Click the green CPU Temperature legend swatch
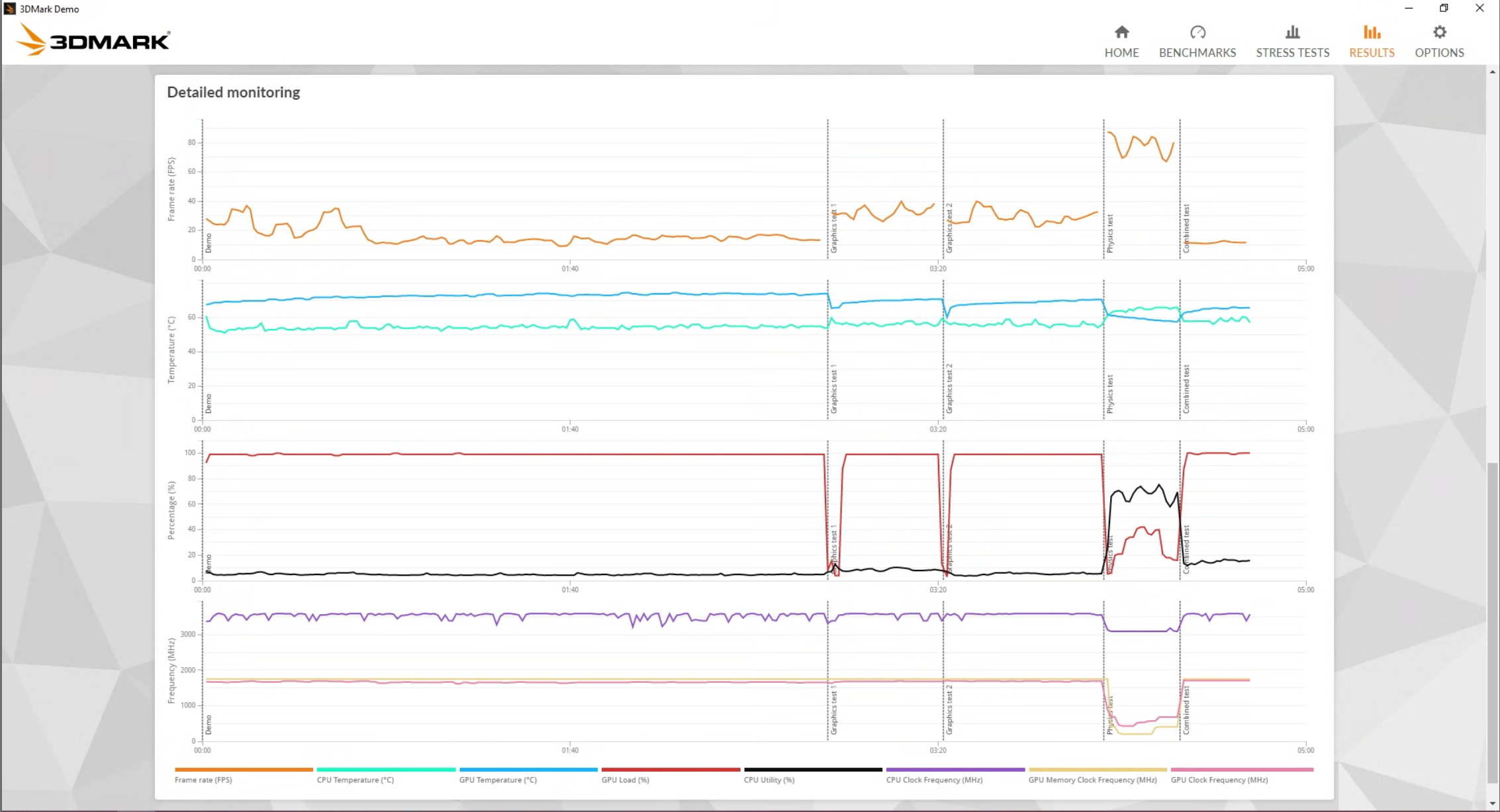Screen dimensions: 1500x812 coord(386,770)
